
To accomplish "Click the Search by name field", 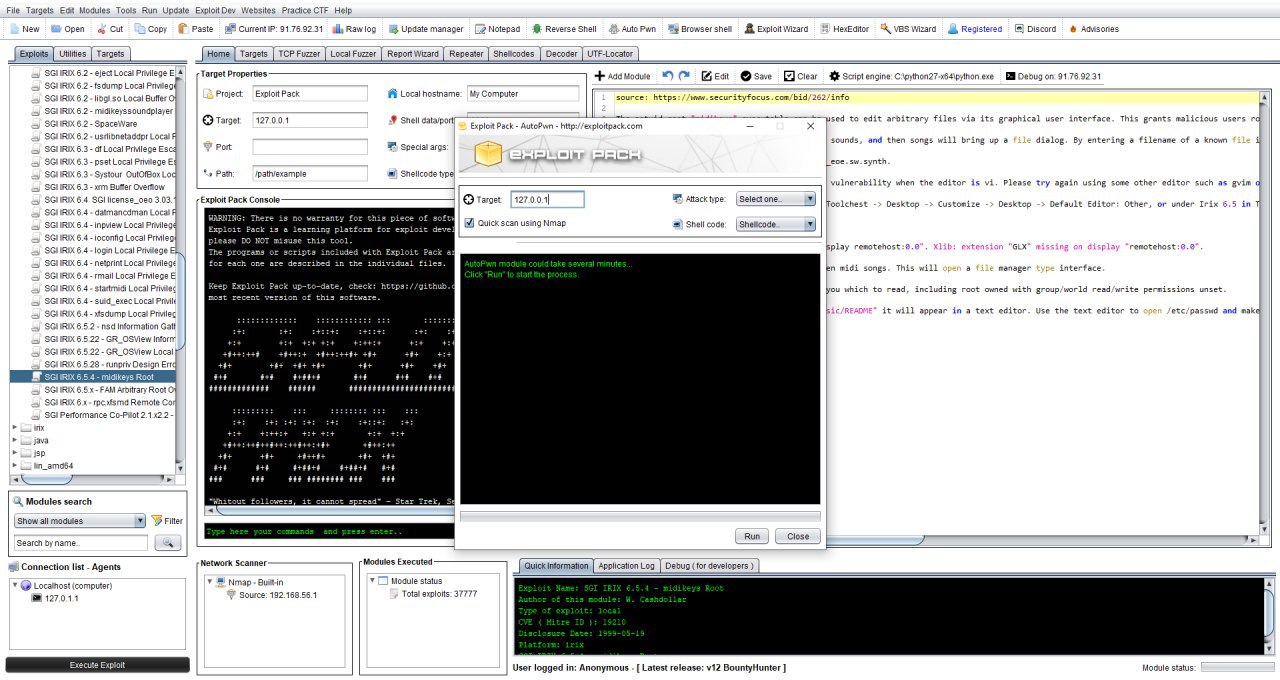I will click(x=81, y=543).
